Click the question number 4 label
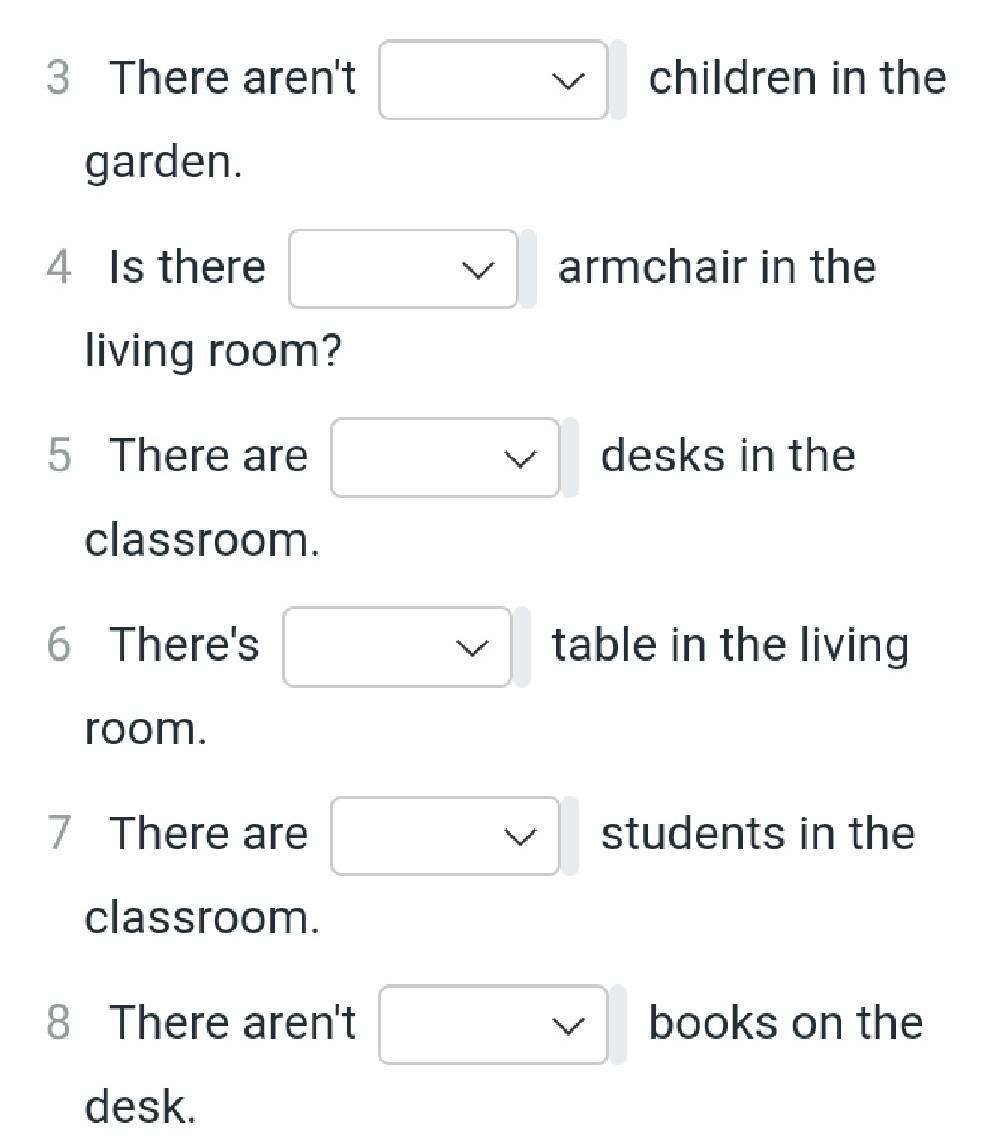This screenshot has height=1147, width=1002. [59, 268]
